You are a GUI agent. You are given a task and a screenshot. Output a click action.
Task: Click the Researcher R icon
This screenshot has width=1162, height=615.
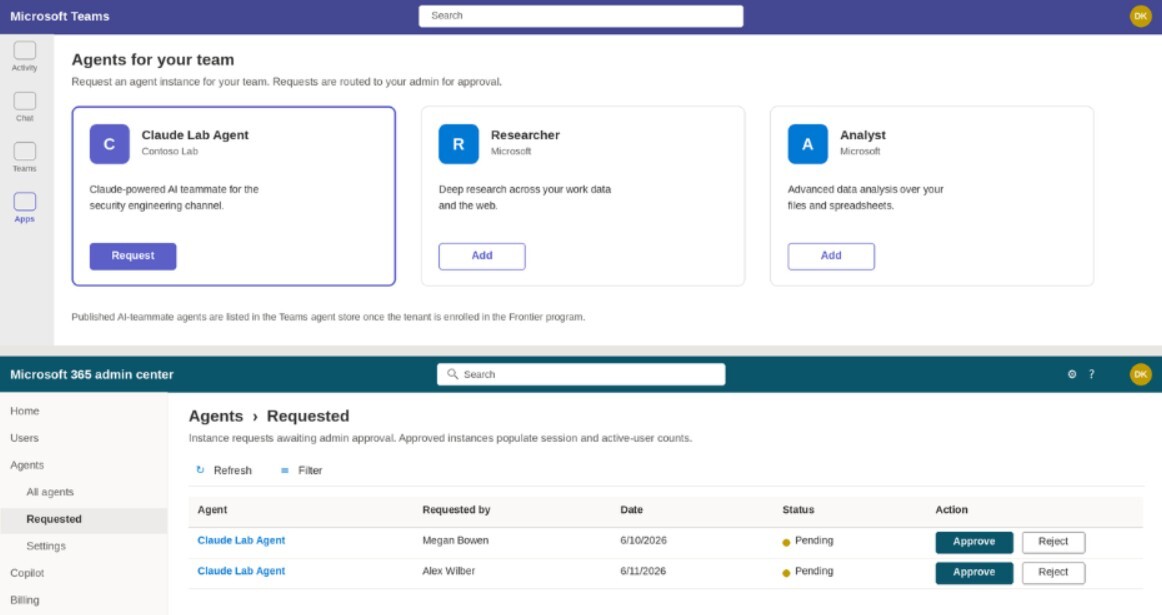458,144
